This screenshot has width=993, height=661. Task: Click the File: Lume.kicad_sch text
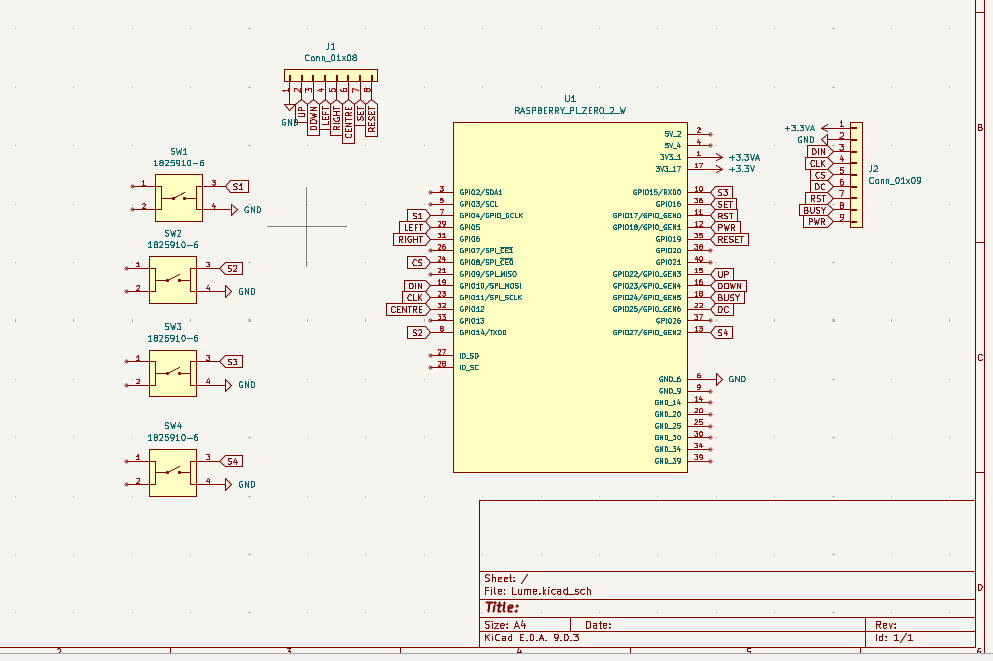click(537, 591)
